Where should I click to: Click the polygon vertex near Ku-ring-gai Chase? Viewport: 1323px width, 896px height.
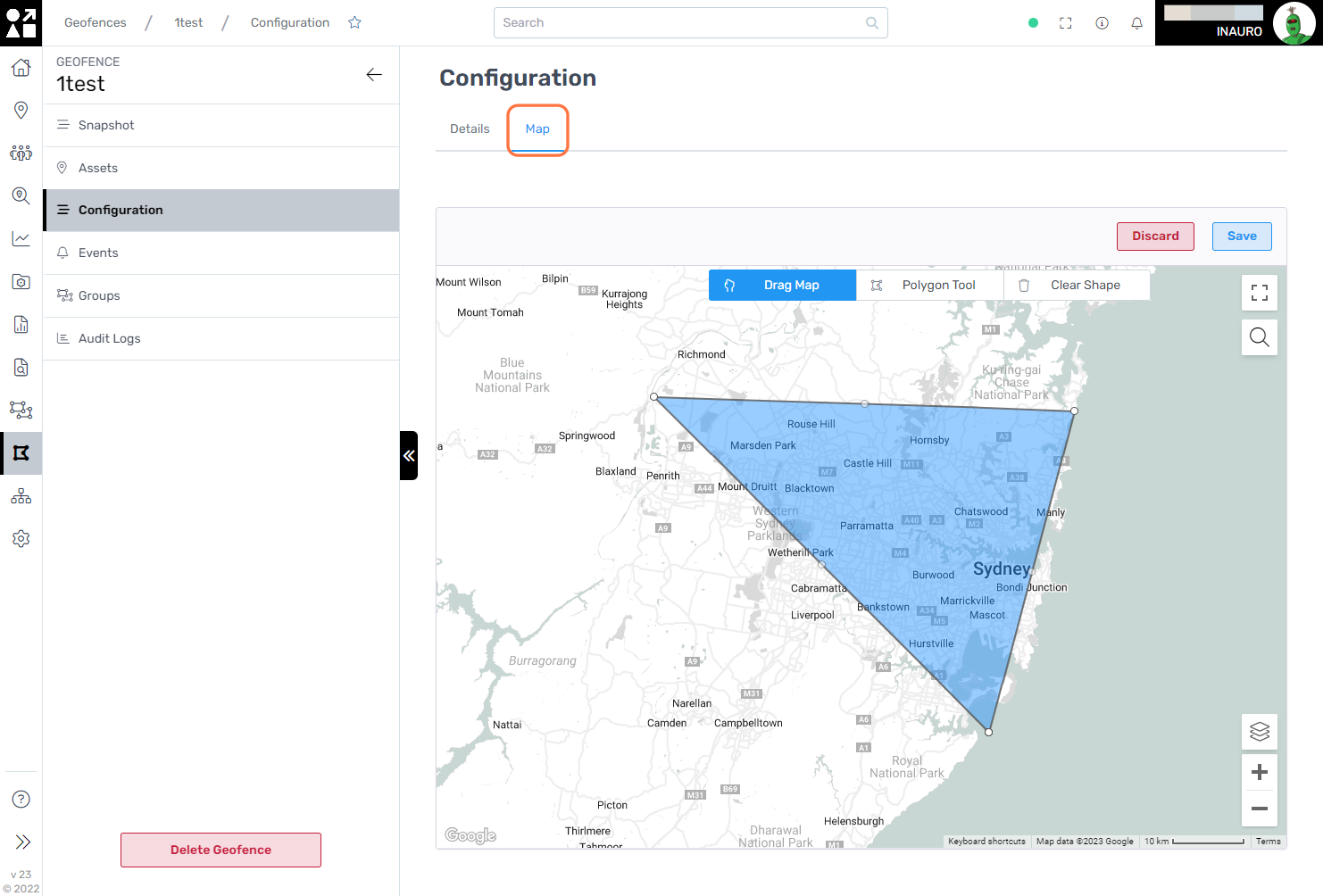tap(1074, 411)
